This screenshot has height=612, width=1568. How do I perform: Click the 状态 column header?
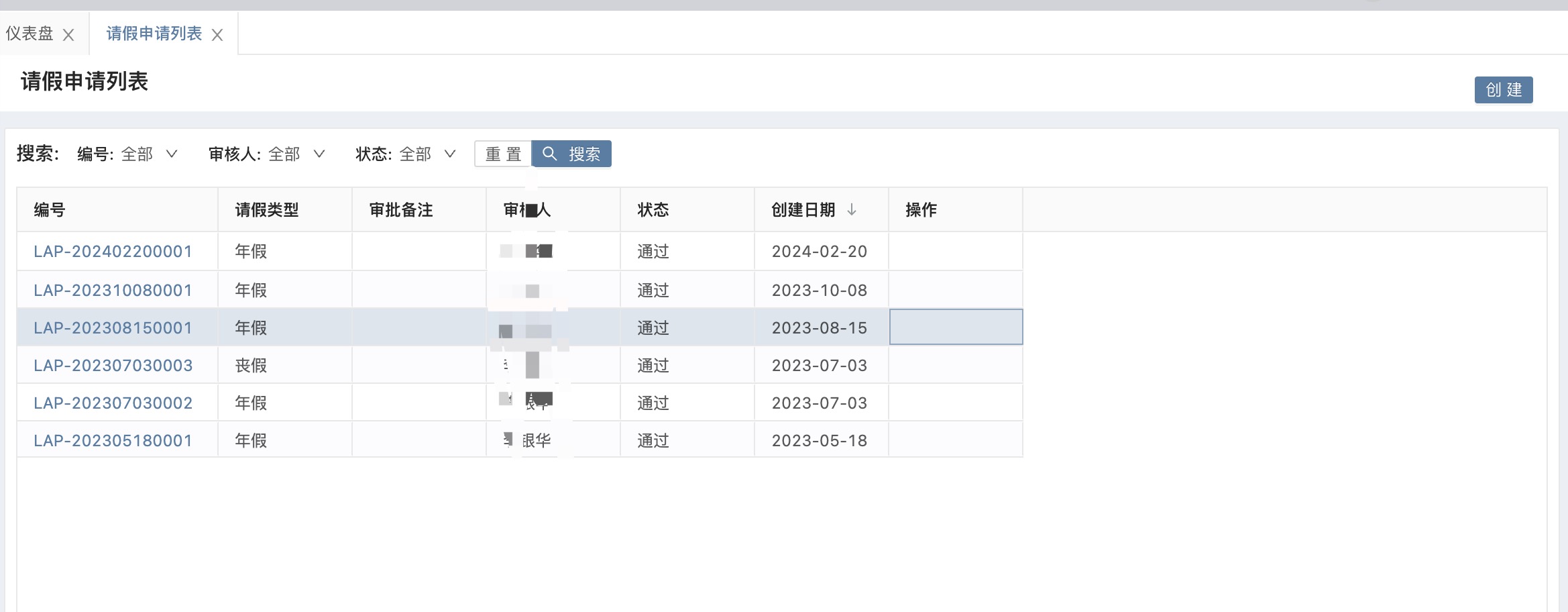[687, 210]
